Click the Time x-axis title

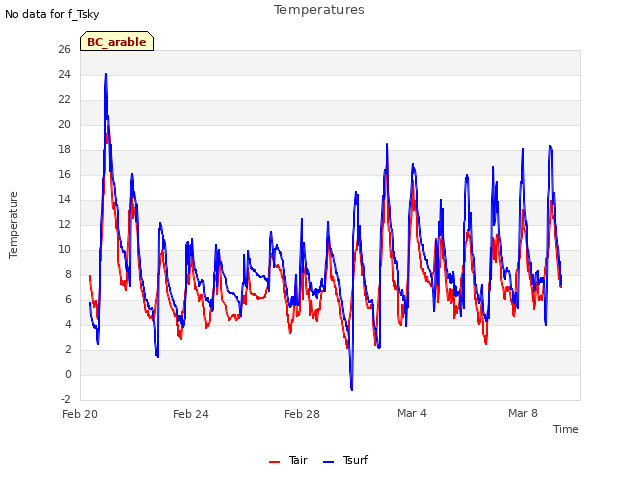(565, 429)
